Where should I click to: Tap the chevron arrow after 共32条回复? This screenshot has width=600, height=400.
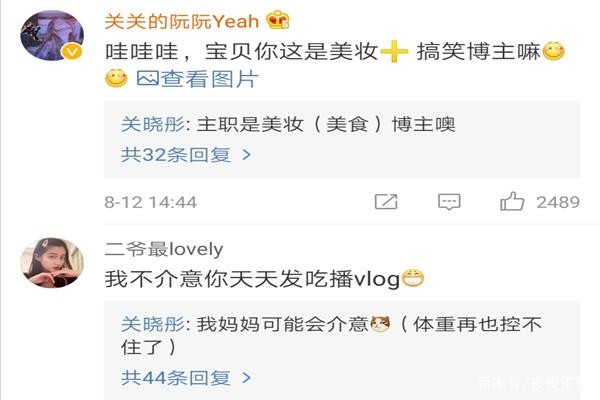[x=246, y=155]
